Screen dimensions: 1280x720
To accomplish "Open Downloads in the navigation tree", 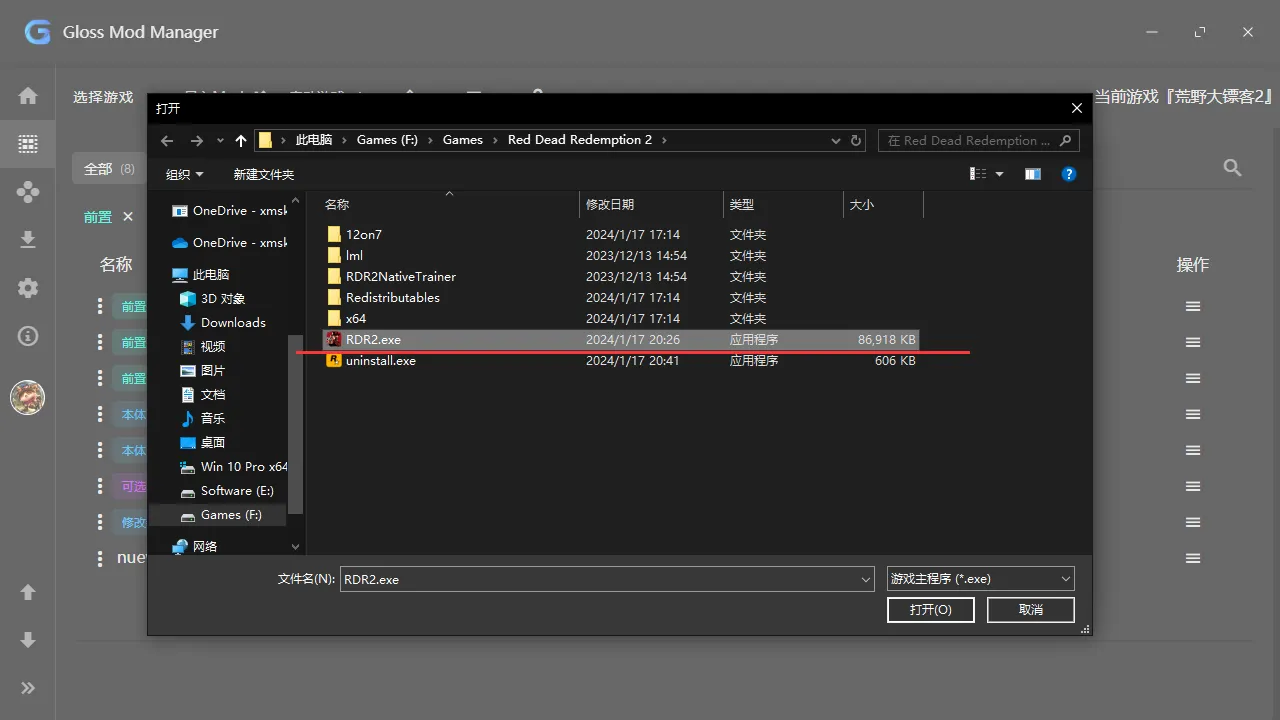I will (222, 323).
